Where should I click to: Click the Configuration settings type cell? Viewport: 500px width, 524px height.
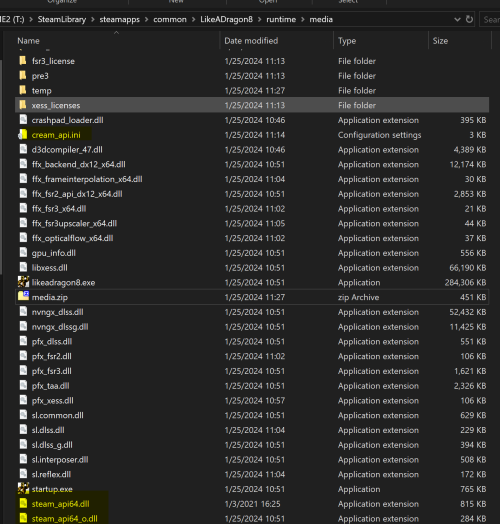coord(379,135)
